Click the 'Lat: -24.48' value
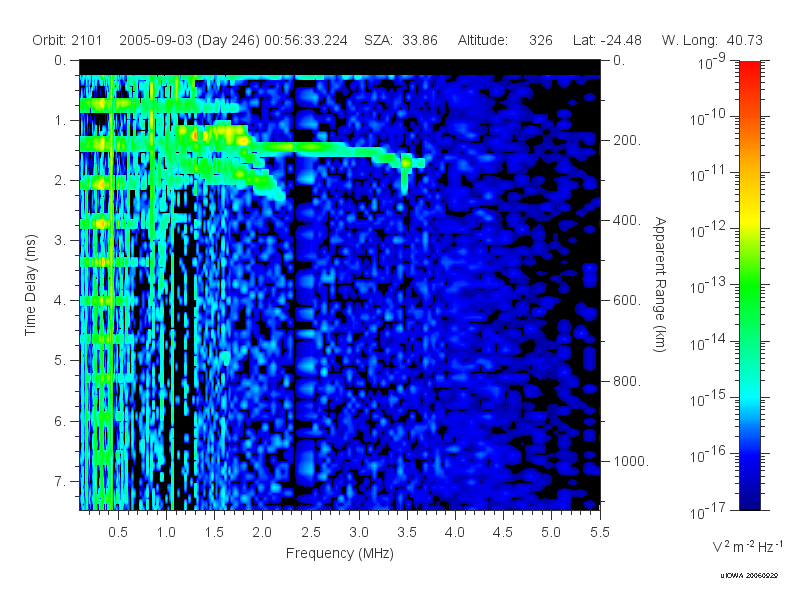The width and height of the screenshot is (800, 600). [607, 40]
